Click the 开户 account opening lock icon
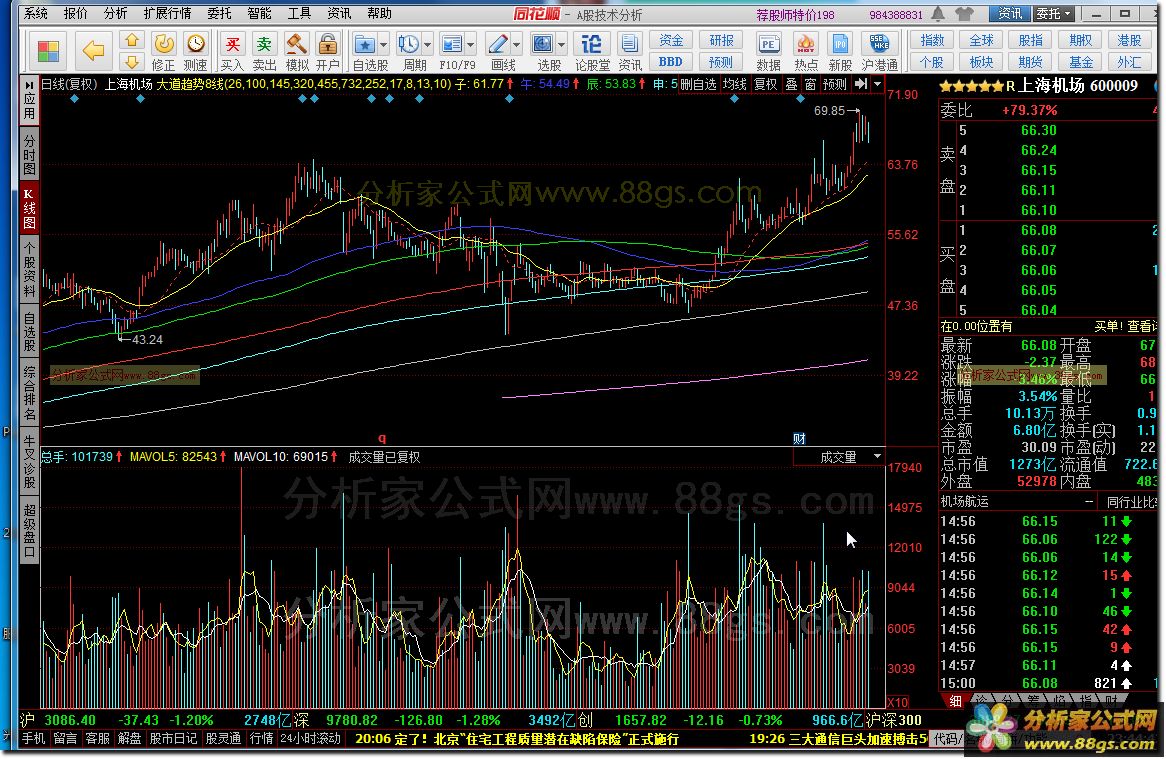Screen dimensions: 1166x759 tap(327, 51)
